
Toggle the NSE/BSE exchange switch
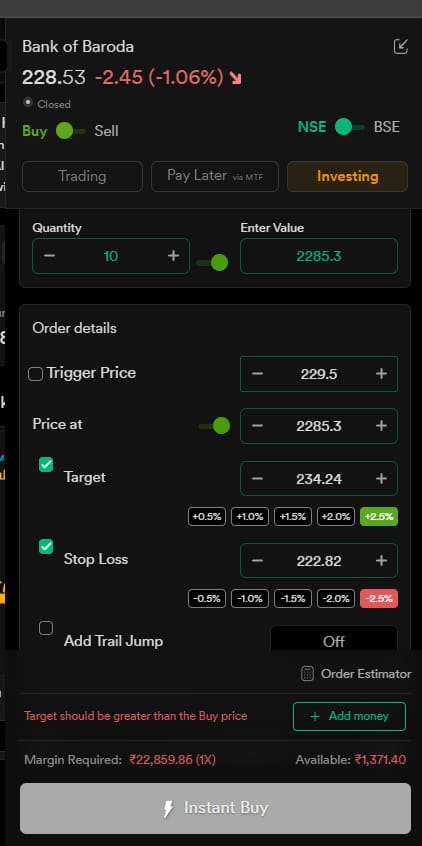[x=349, y=127]
